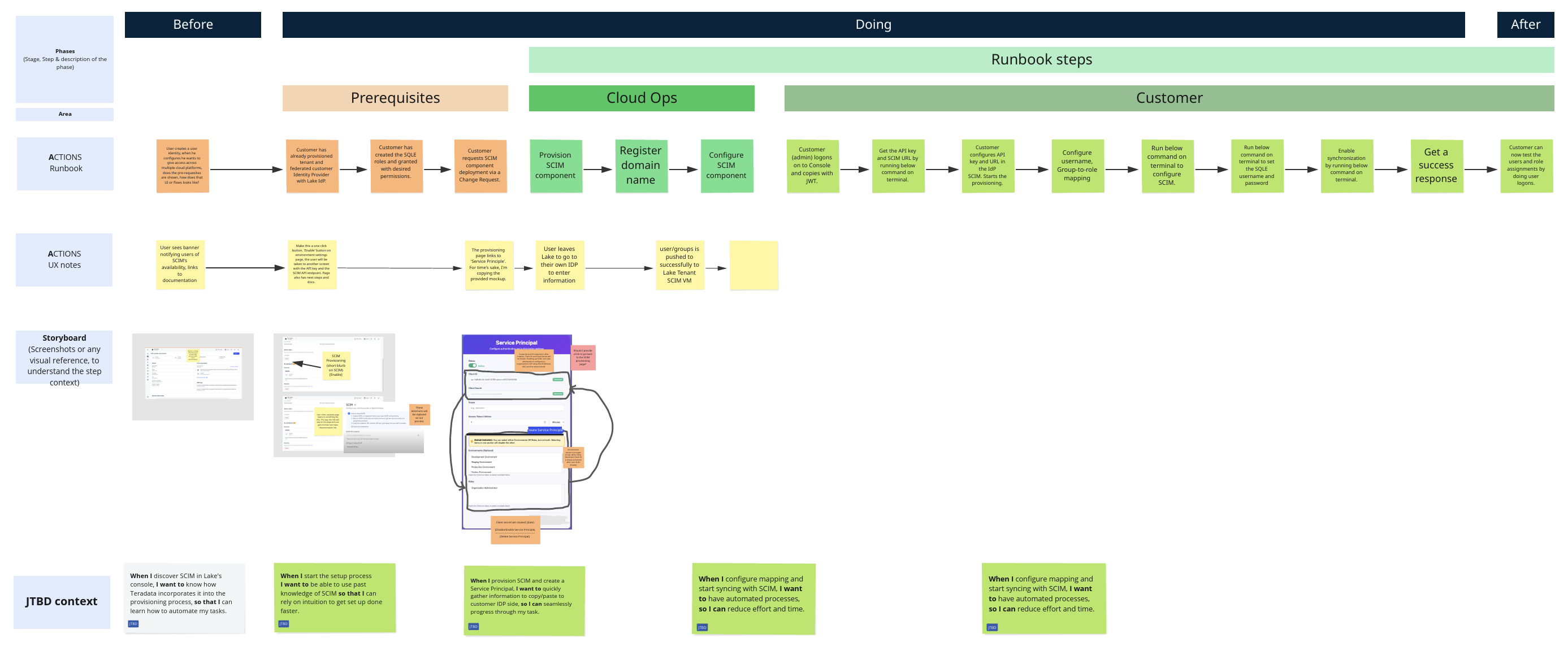Viewport: 1568px width, 651px height.
Task: Select the 'When I discover SCIM' JTBD card
Action: coord(184,598)
